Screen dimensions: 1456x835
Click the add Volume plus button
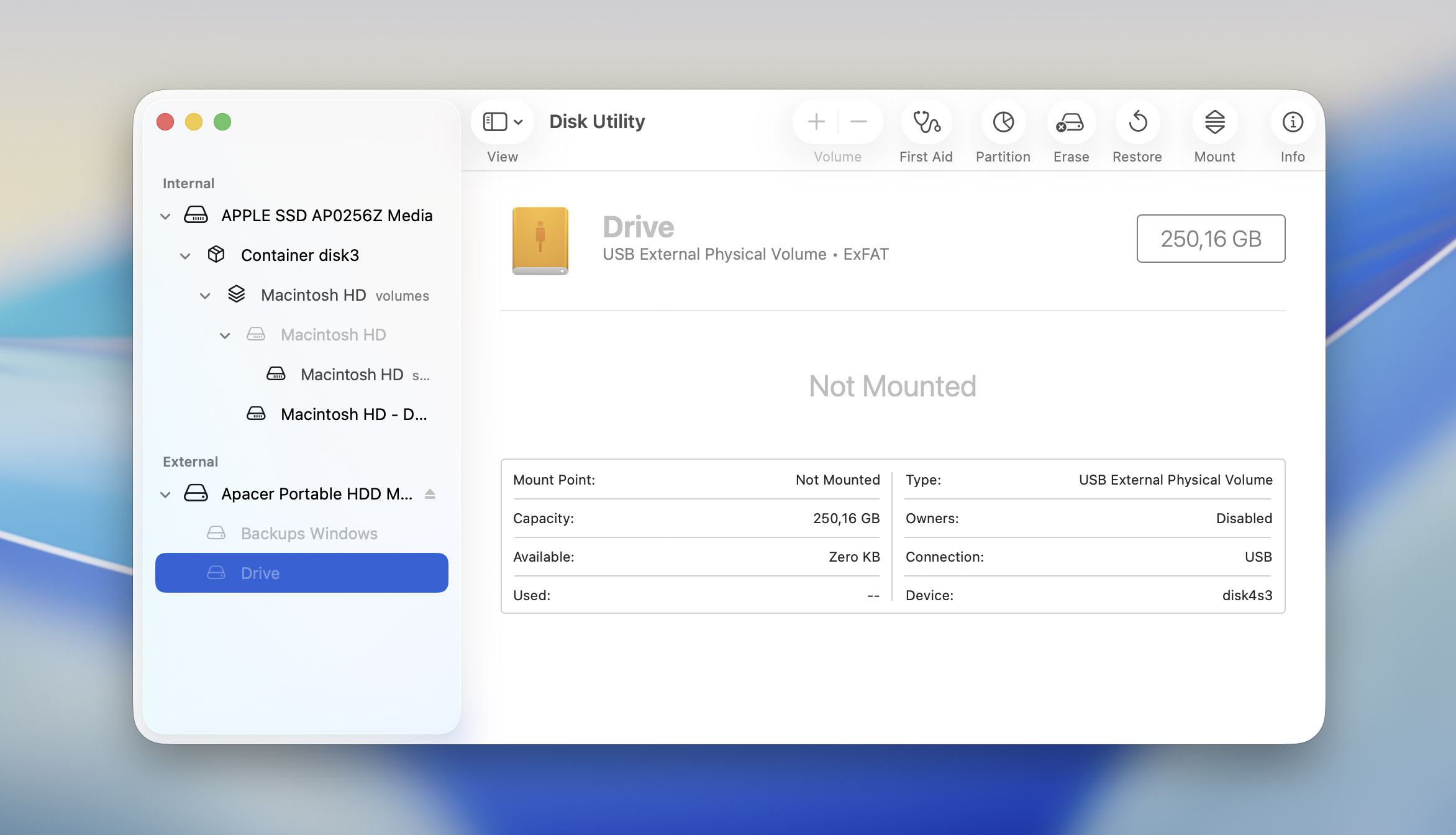[816, 122]
